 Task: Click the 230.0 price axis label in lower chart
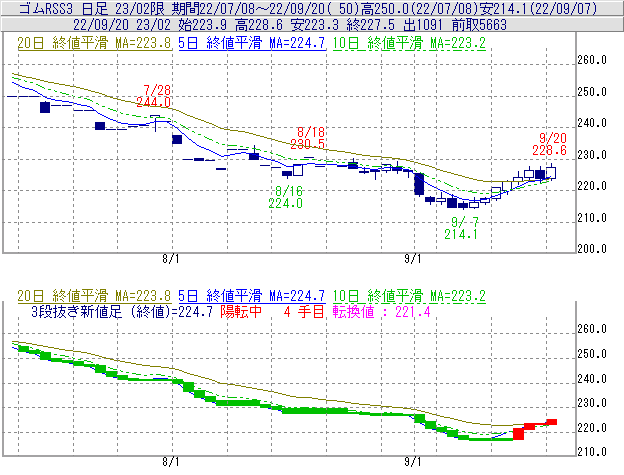(x=592, y=403)
